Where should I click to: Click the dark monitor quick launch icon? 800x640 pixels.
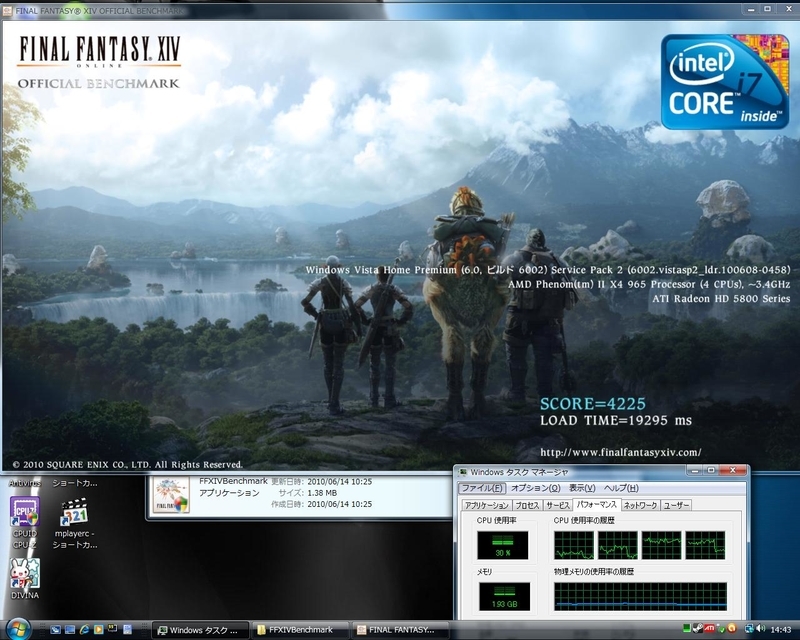coord(112,628)
